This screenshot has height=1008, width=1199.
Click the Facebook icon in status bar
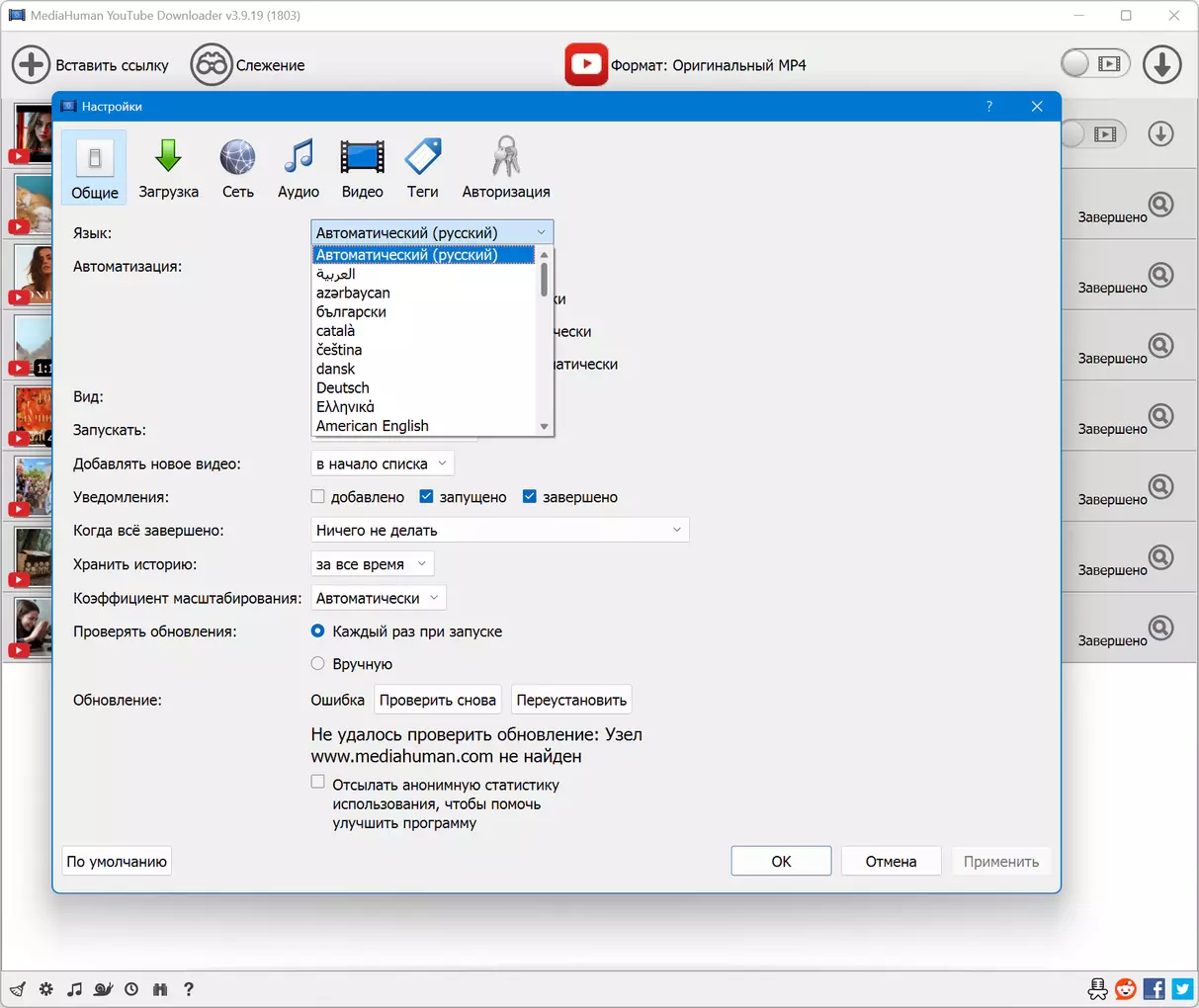tap(1154, 988)
